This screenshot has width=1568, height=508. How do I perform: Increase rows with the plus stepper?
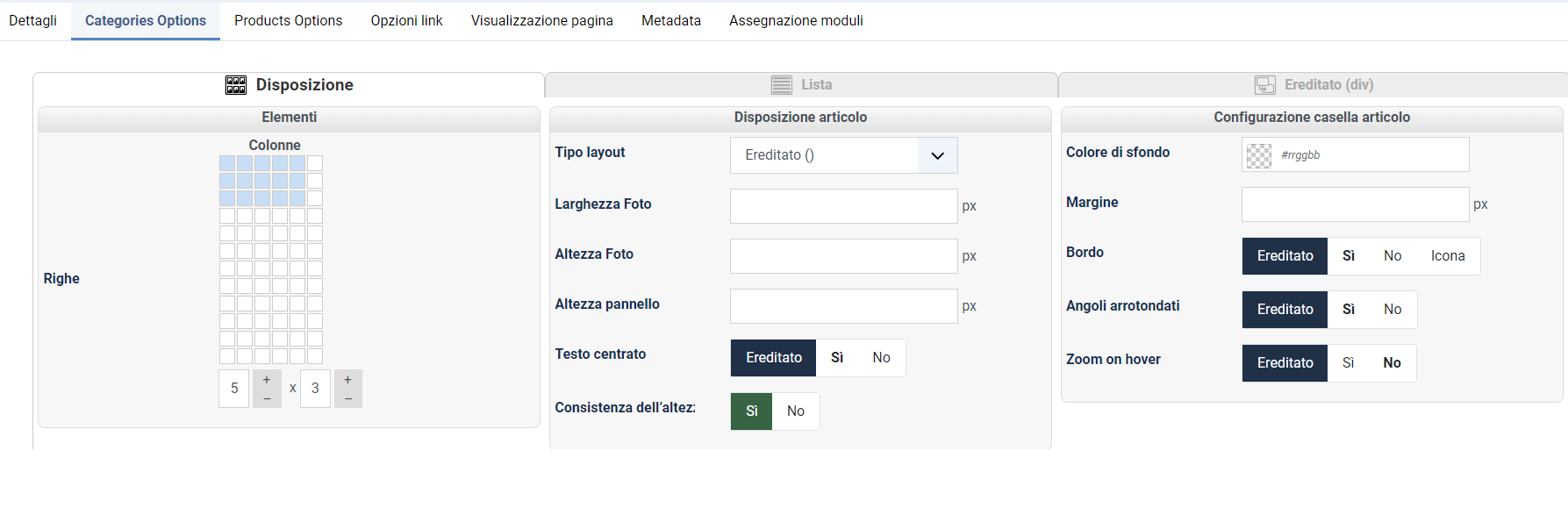coord(347,380)
